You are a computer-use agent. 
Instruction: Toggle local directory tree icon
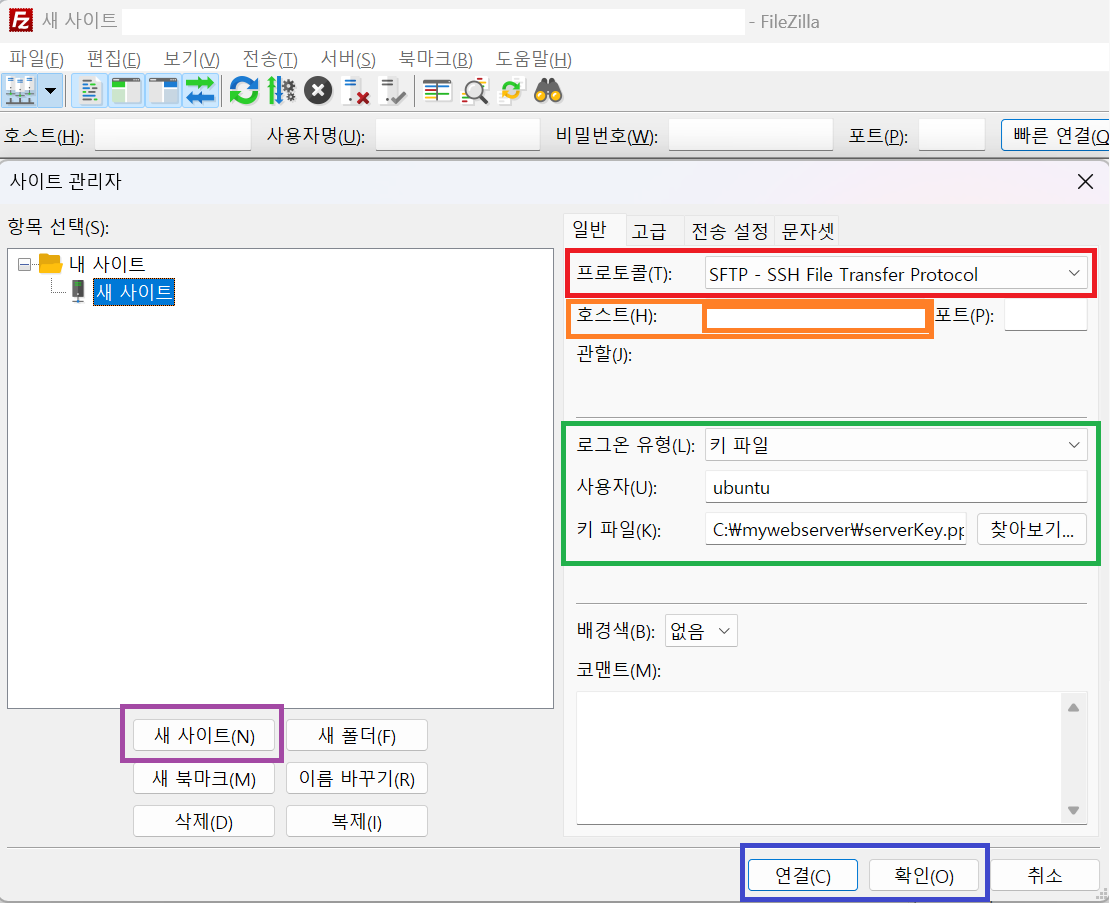[126, 91]
